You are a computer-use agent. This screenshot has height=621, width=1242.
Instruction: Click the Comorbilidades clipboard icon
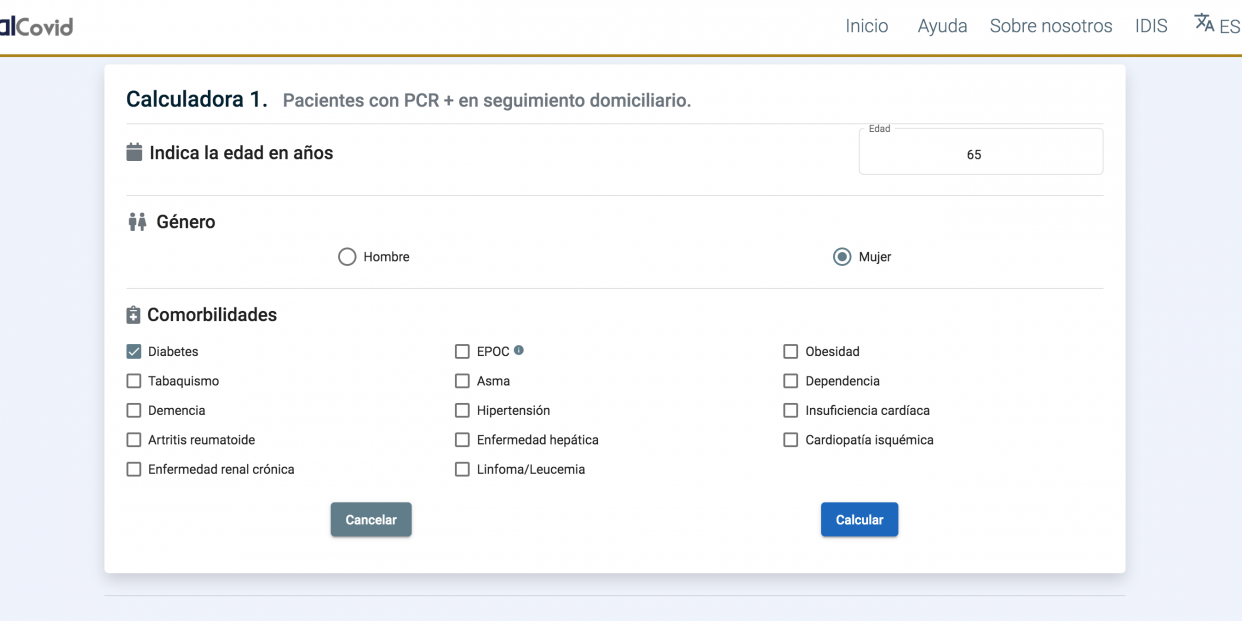click(x=134, y=315)
